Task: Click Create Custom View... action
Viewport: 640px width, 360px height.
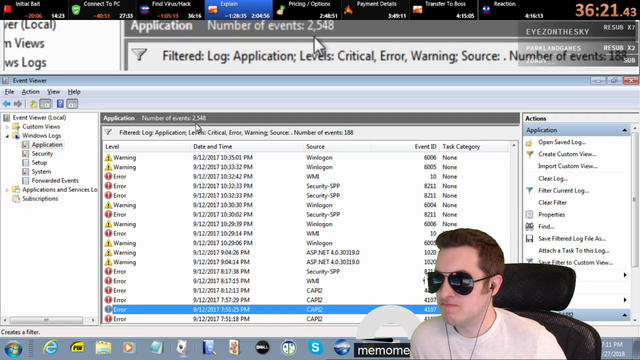Action: 567,154
